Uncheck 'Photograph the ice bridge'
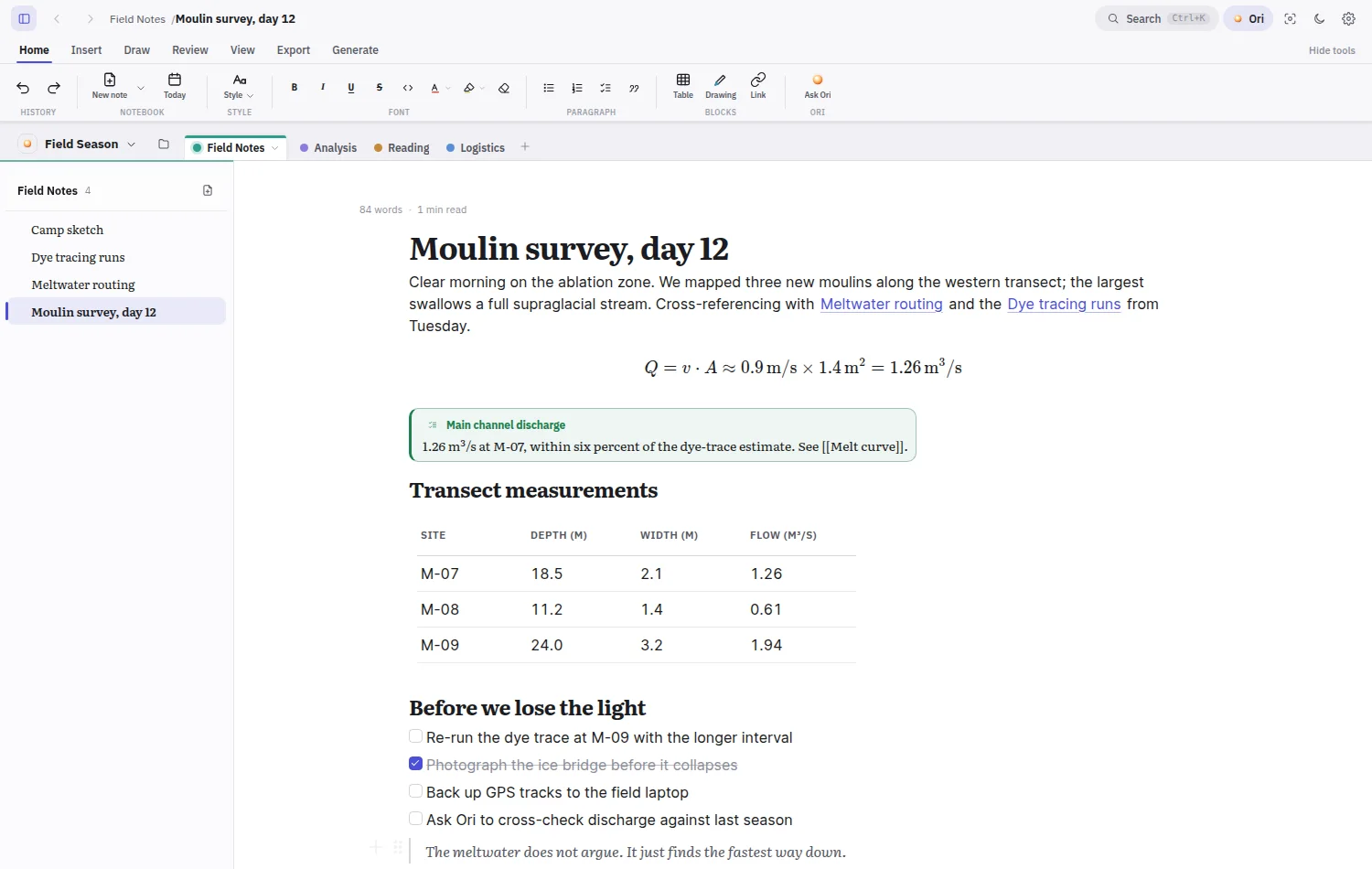Screen dimensions: 1372x869 click(x=415, y=764)
